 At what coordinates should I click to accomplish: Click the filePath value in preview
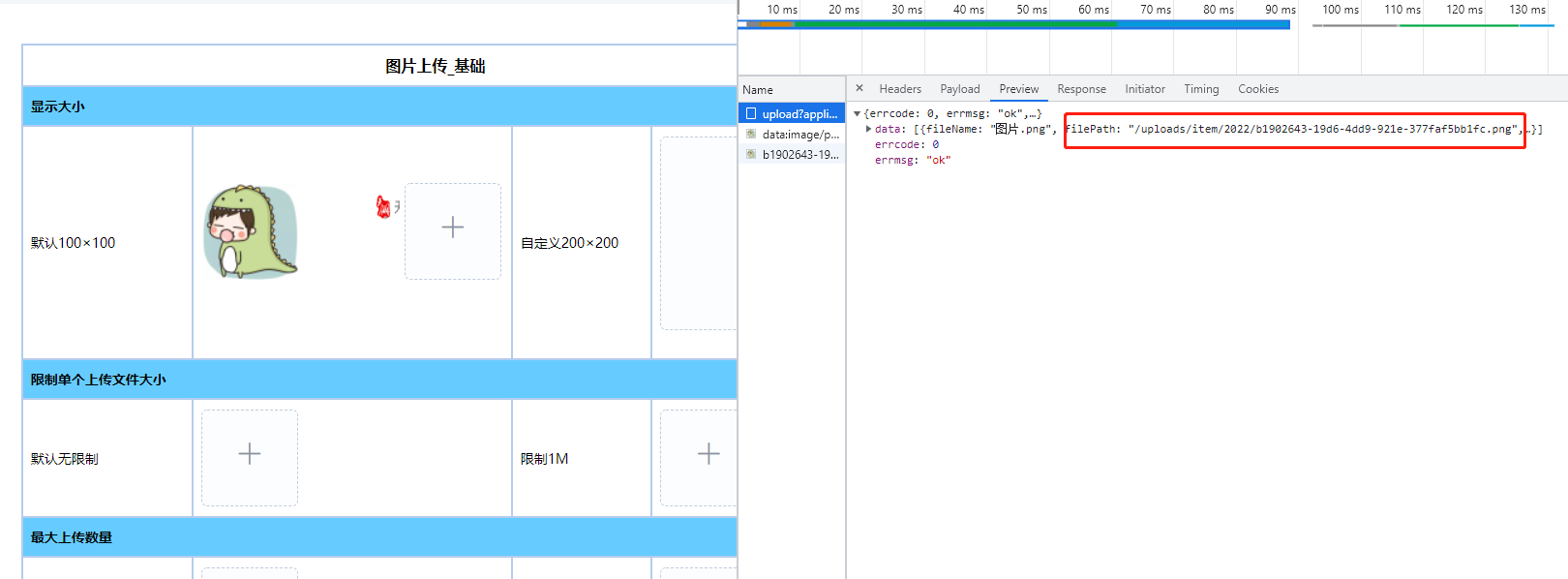(x=1322, y=129)
